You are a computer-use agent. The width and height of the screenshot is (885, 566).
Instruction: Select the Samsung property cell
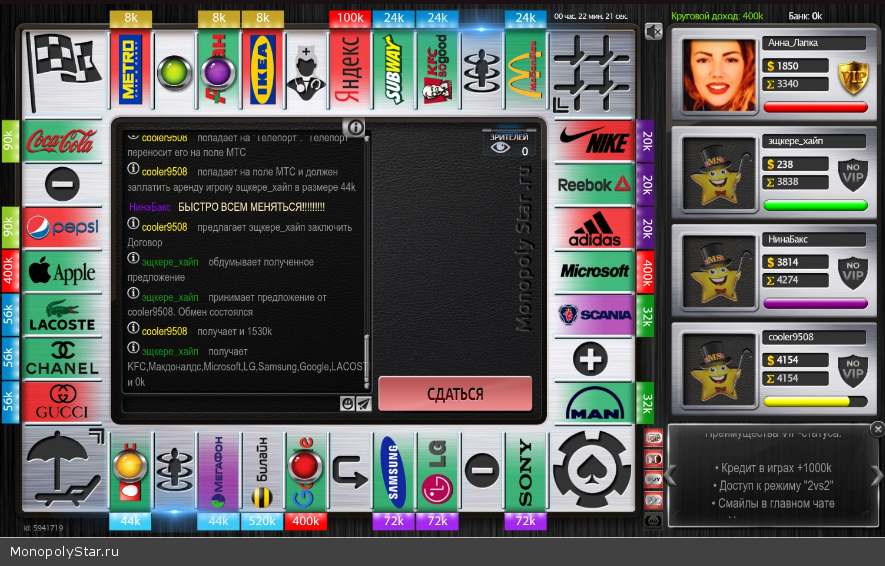pos(394,472)
